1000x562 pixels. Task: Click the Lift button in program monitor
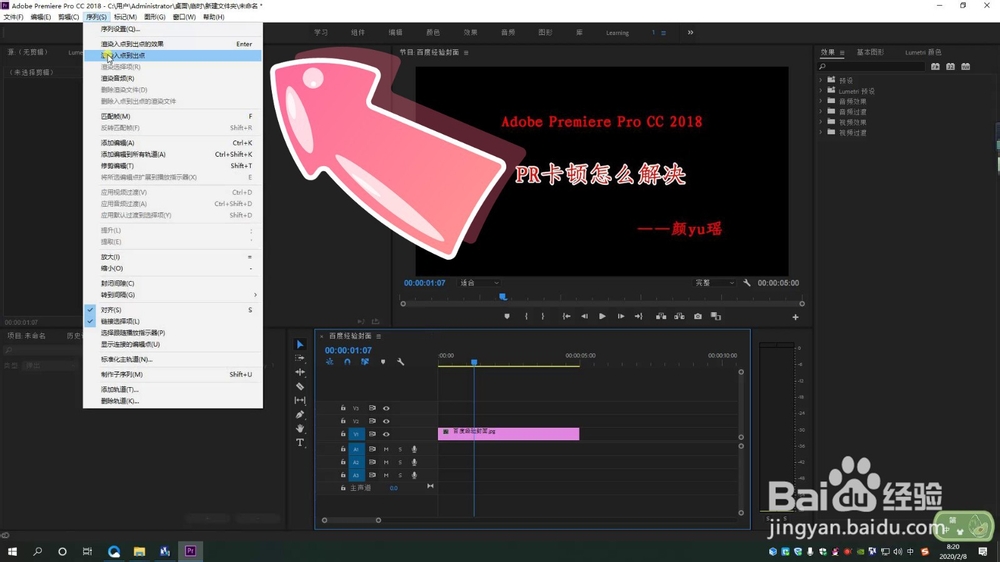click(661, 316)
